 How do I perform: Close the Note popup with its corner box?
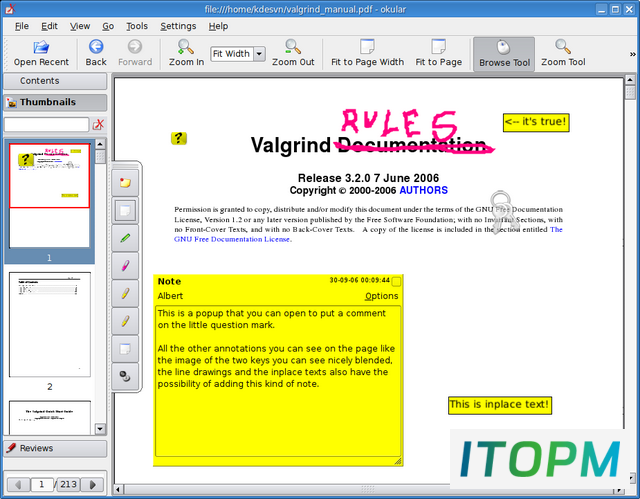(396, 282)
